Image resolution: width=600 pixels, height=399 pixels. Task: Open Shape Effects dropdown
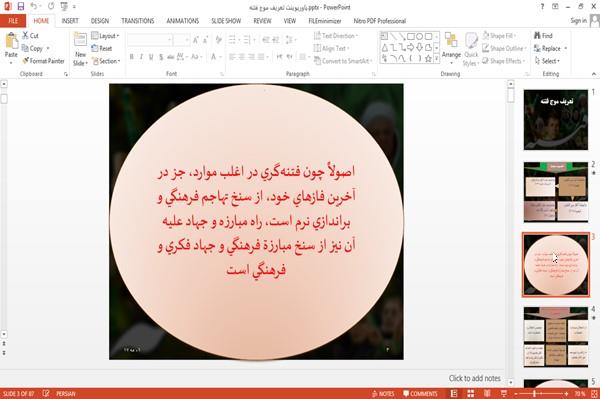click(x=504, y=61)
